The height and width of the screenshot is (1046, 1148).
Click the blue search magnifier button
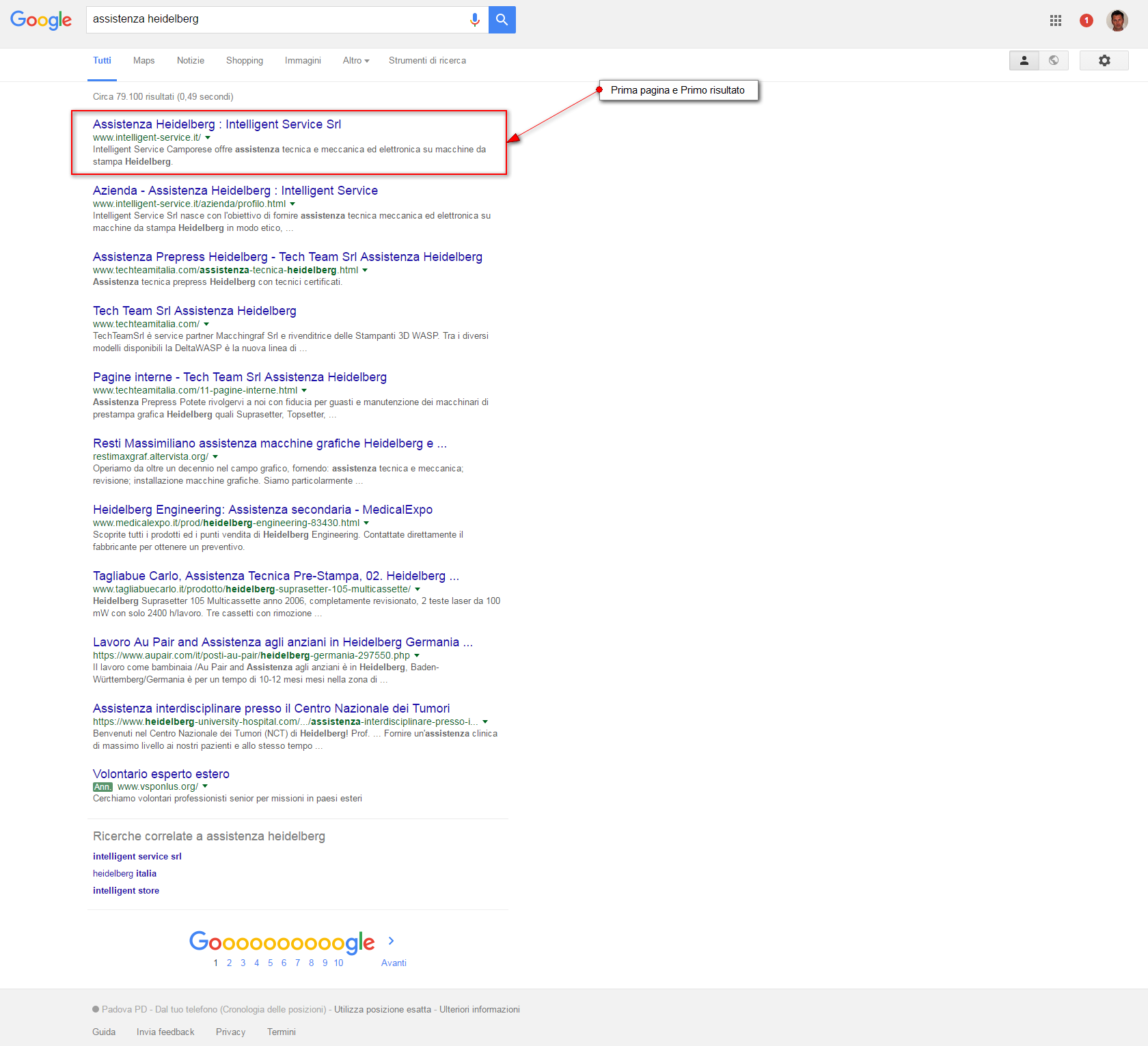point(502,20)
